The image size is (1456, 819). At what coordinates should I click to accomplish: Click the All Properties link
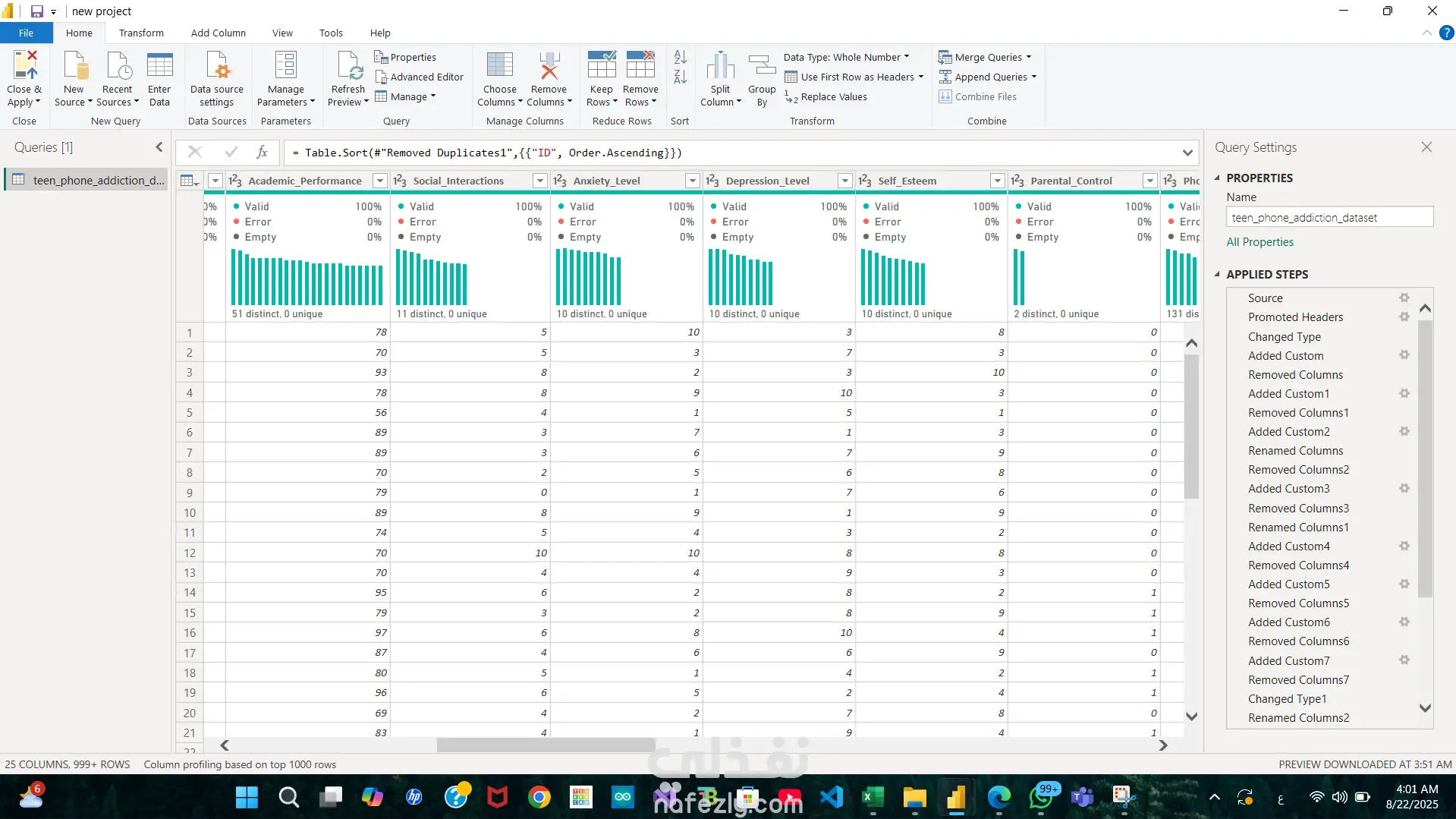(1259, 241)
